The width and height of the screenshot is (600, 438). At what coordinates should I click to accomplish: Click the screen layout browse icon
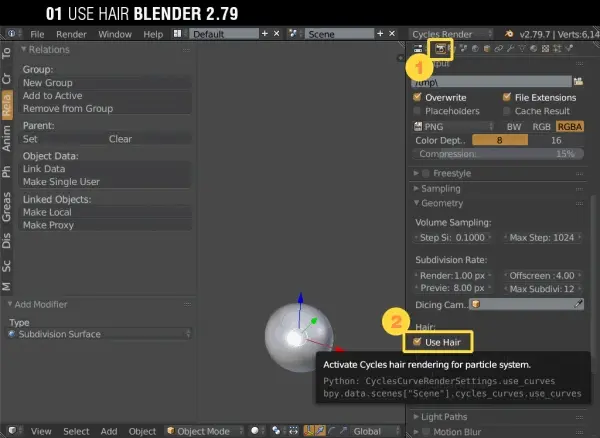(177, 34)
